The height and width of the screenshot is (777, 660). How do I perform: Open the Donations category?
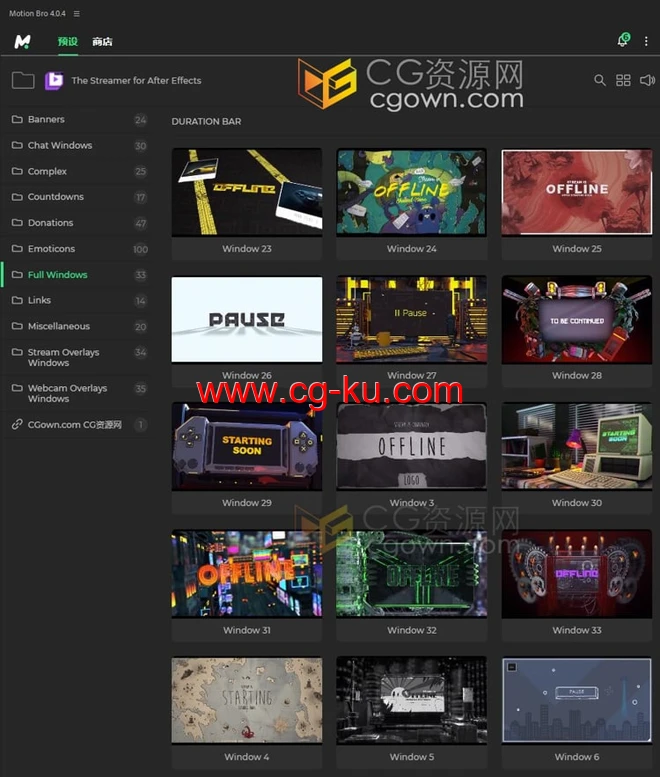[77, 222]
